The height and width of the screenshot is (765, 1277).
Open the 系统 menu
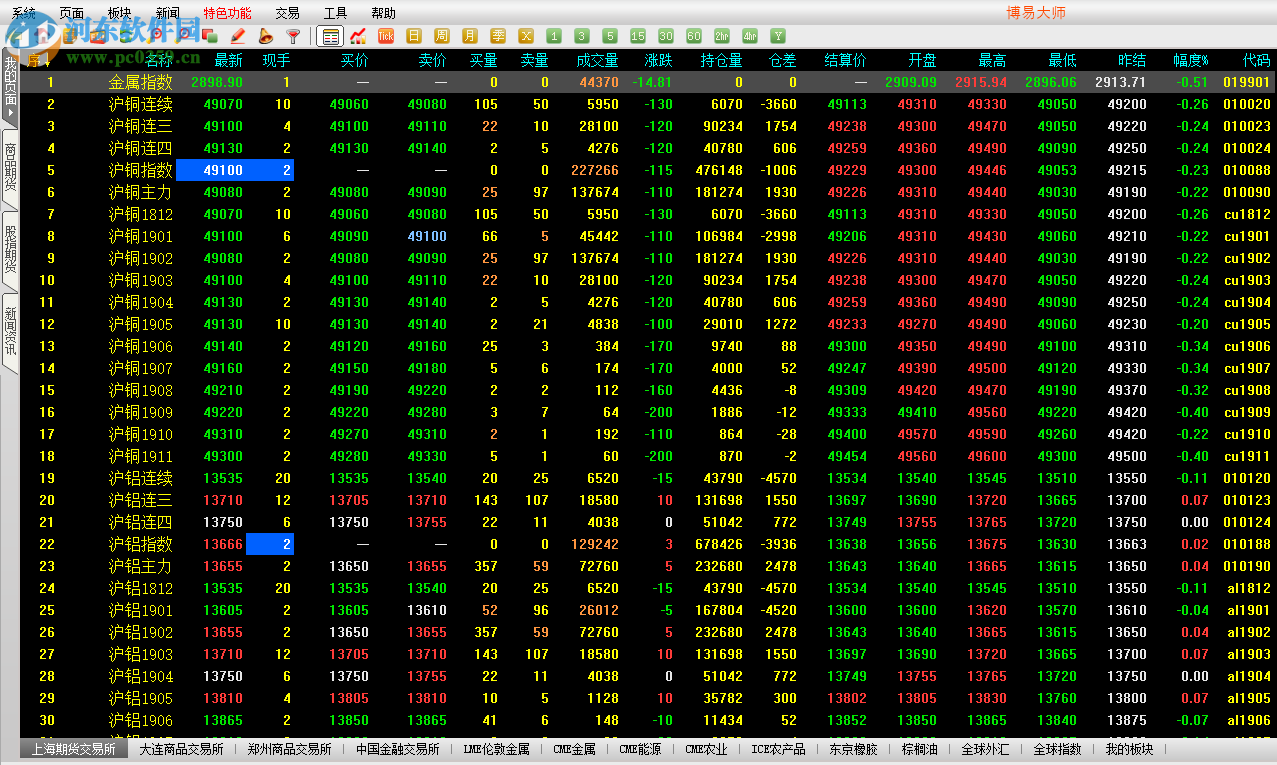point(24,13)
